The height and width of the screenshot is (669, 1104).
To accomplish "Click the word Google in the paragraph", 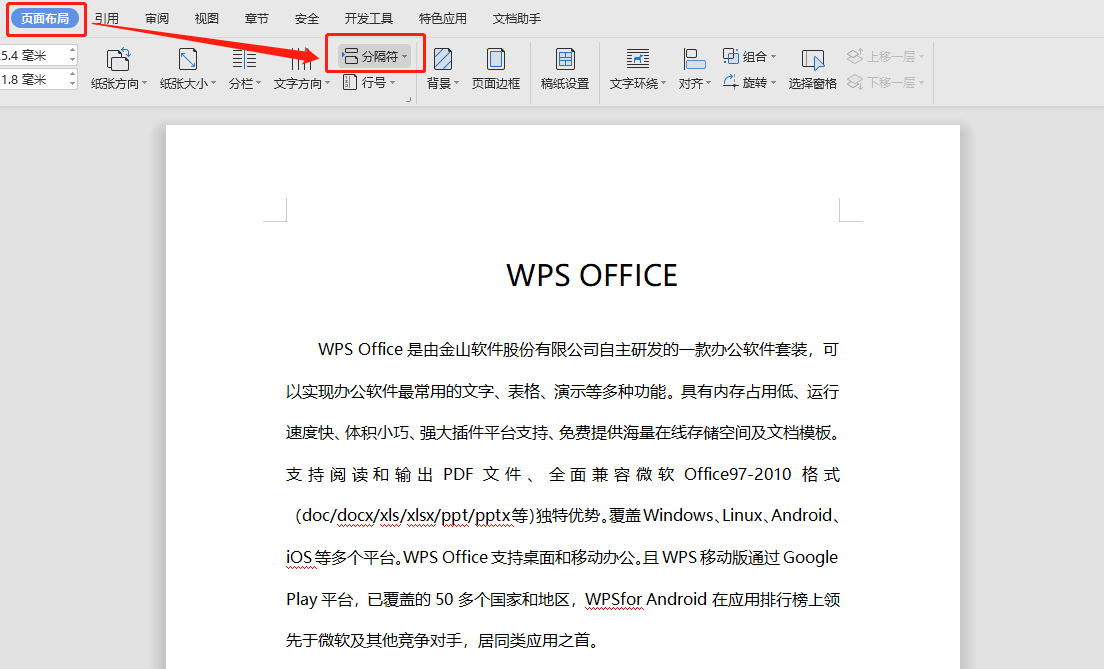I will [x=810, y=558].
